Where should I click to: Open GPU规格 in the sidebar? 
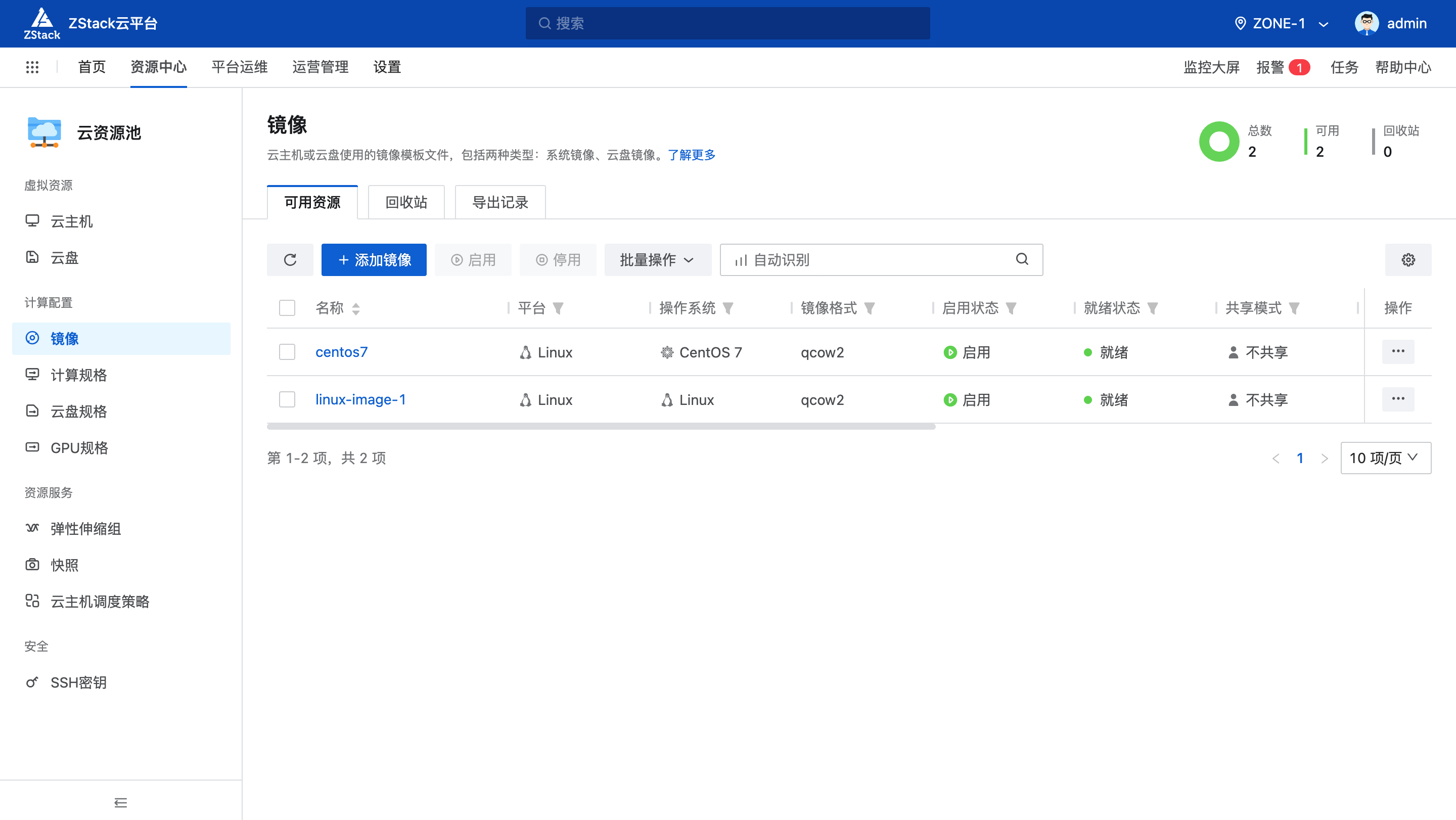121,448
